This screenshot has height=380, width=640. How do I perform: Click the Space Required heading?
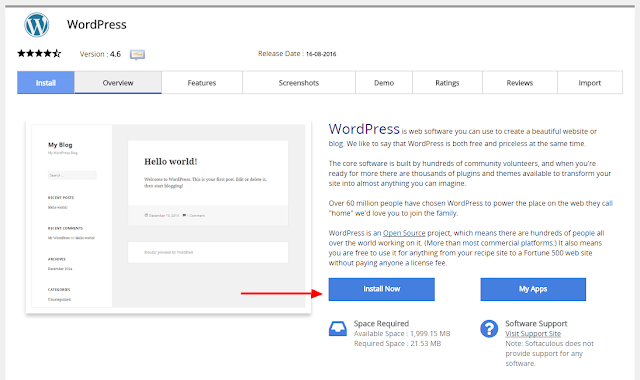pyautogui.click(x=381, y=323)
